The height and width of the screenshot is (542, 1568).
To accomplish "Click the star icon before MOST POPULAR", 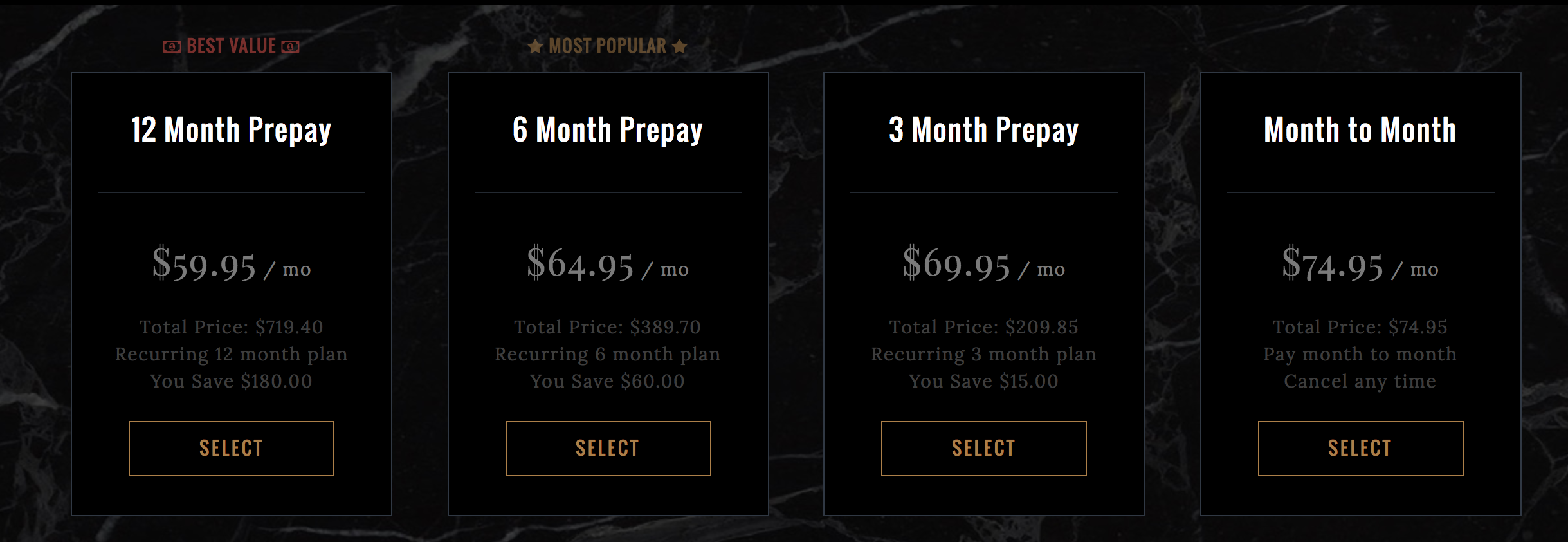I will coord(535,46).
